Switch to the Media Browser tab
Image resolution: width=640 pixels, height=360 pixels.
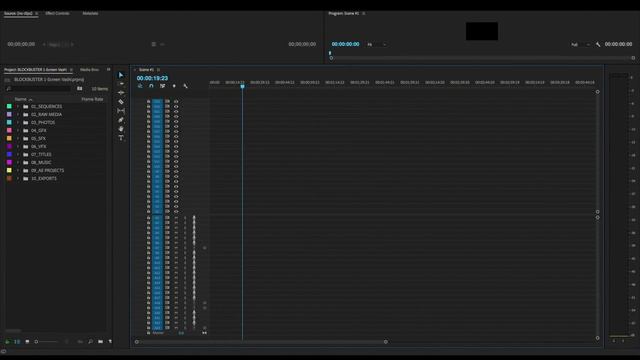pos(89,70)
